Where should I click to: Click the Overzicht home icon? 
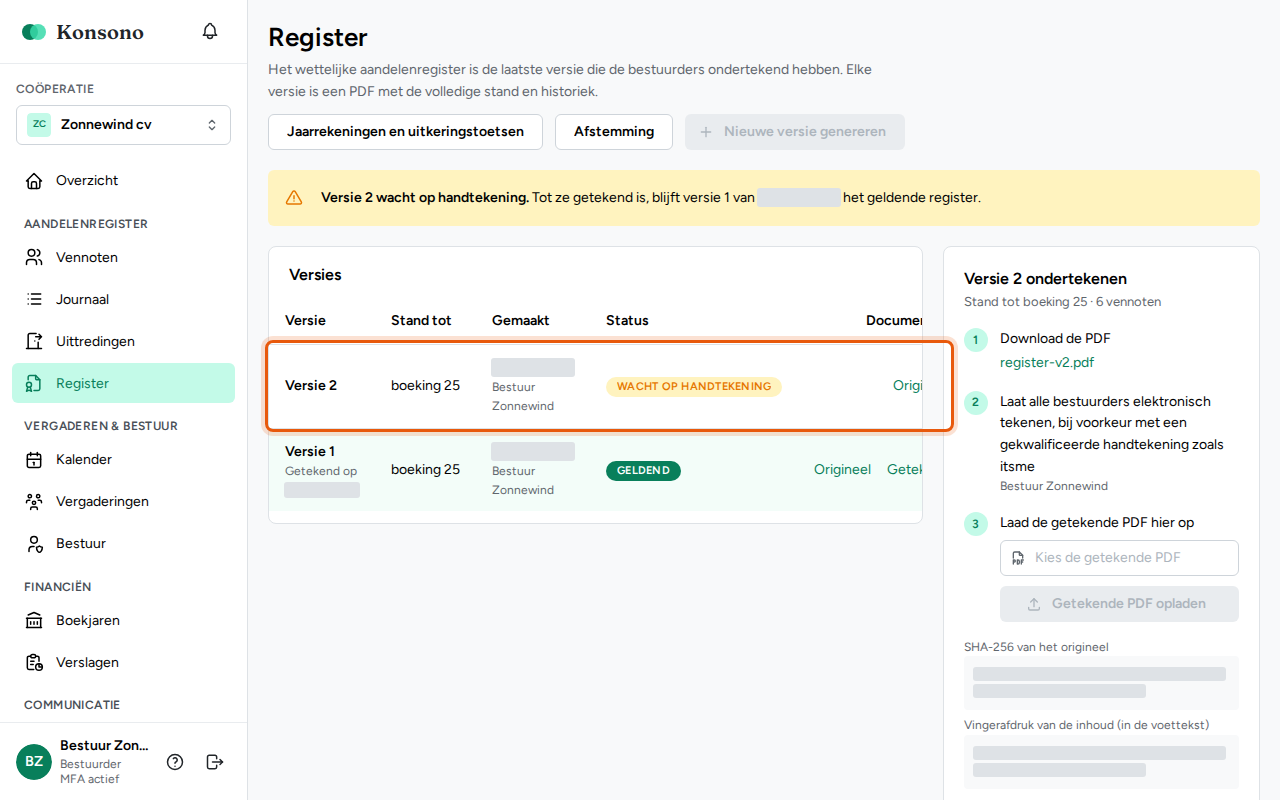(35, 181)
